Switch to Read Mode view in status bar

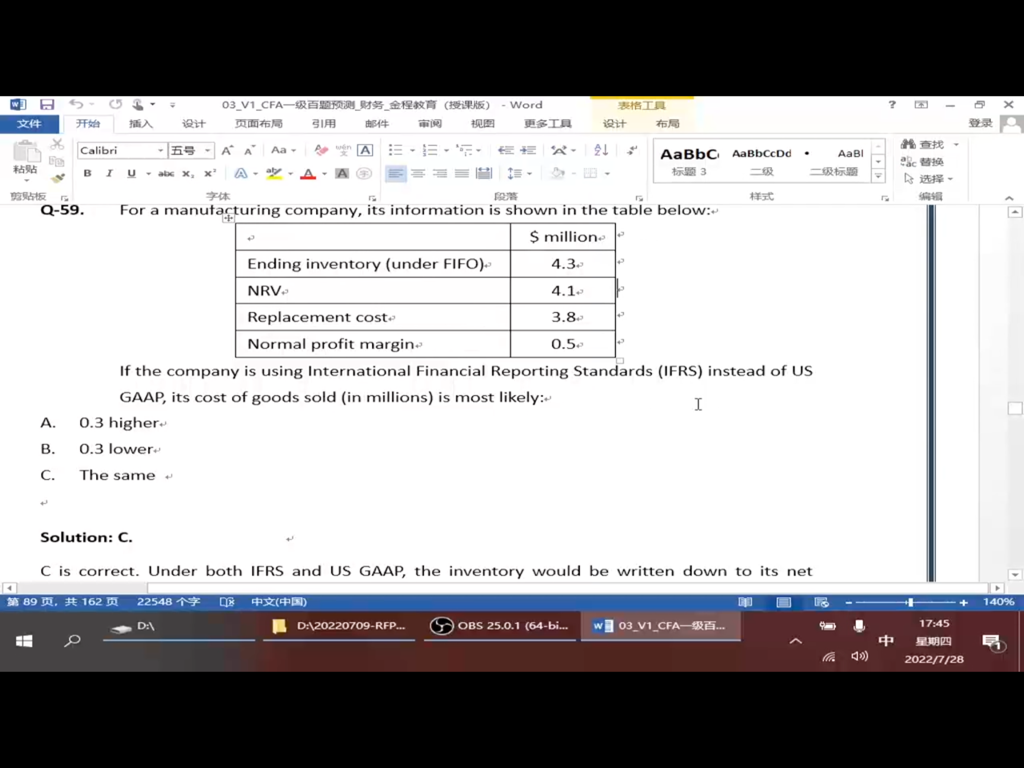click(745, 602)
